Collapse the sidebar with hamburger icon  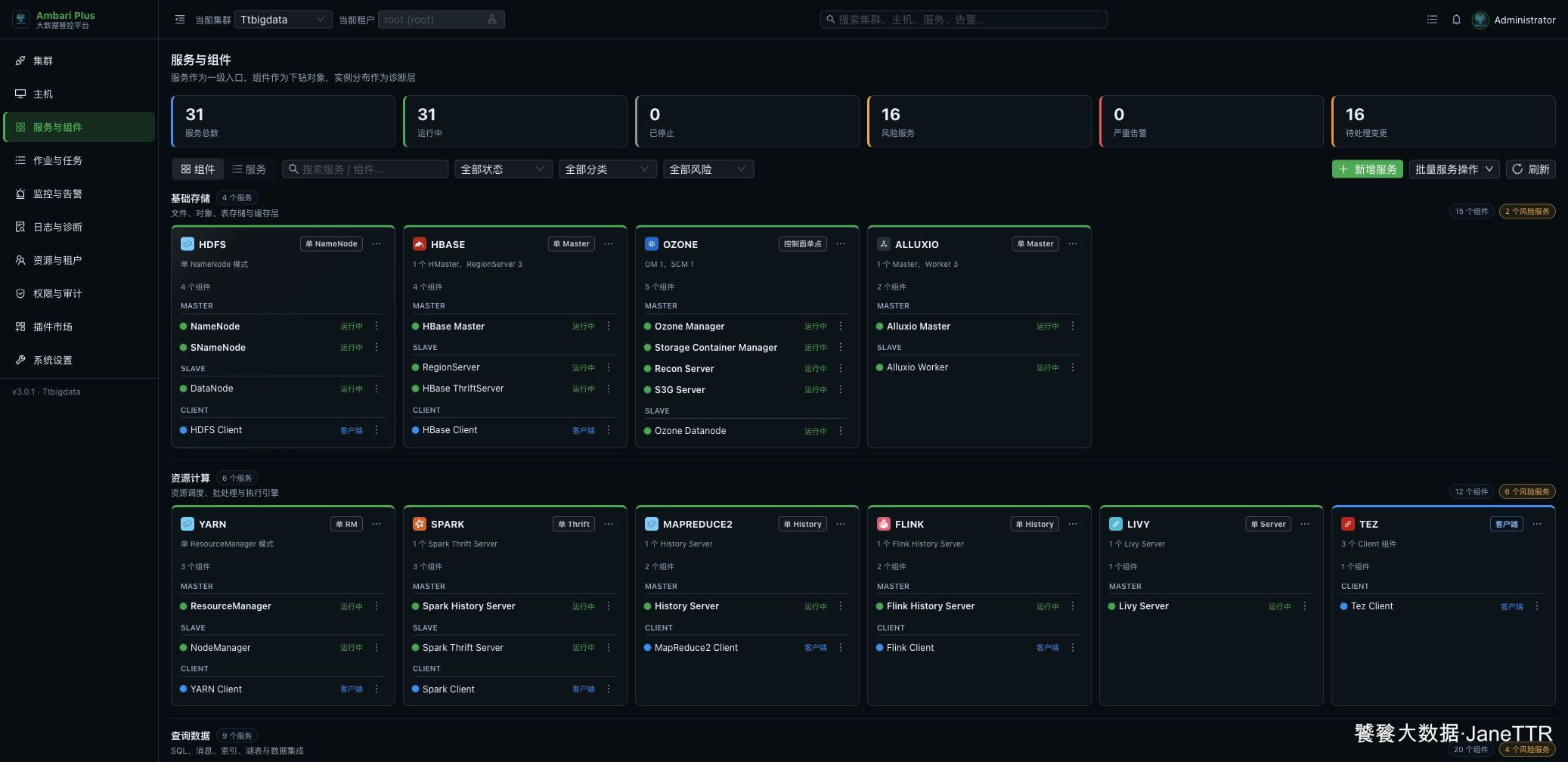(x=180, y=20)
